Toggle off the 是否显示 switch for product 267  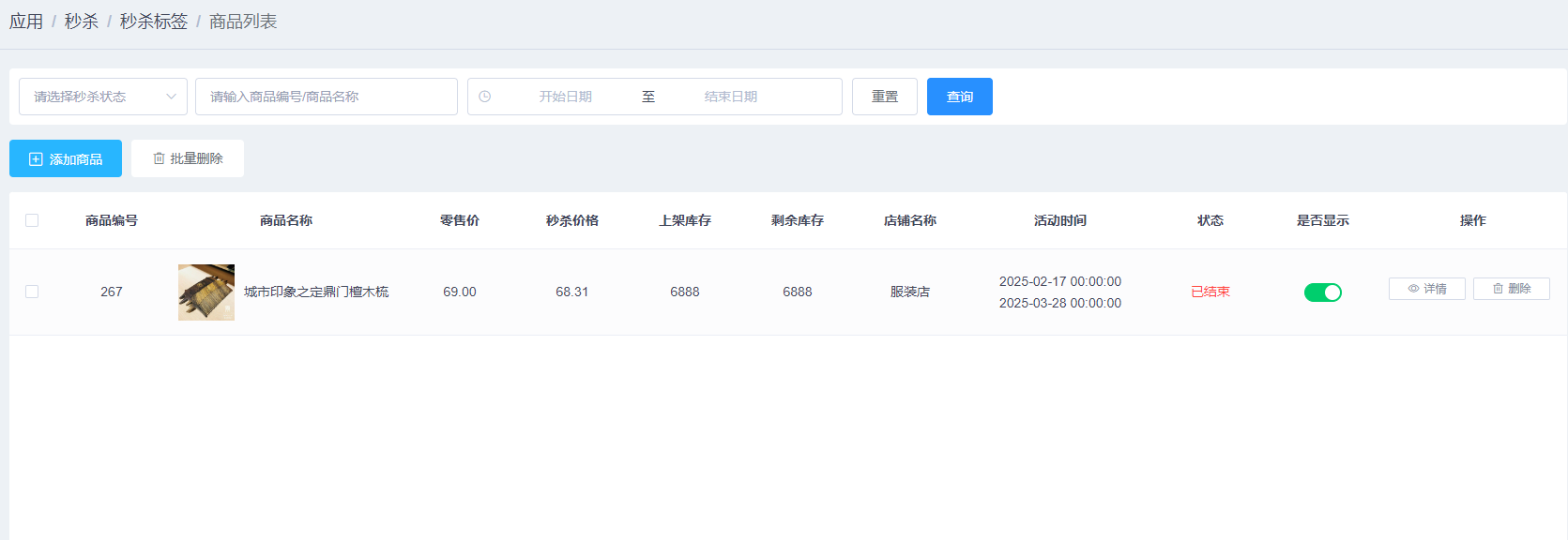pyautogui.click(x=1322, y=292)
